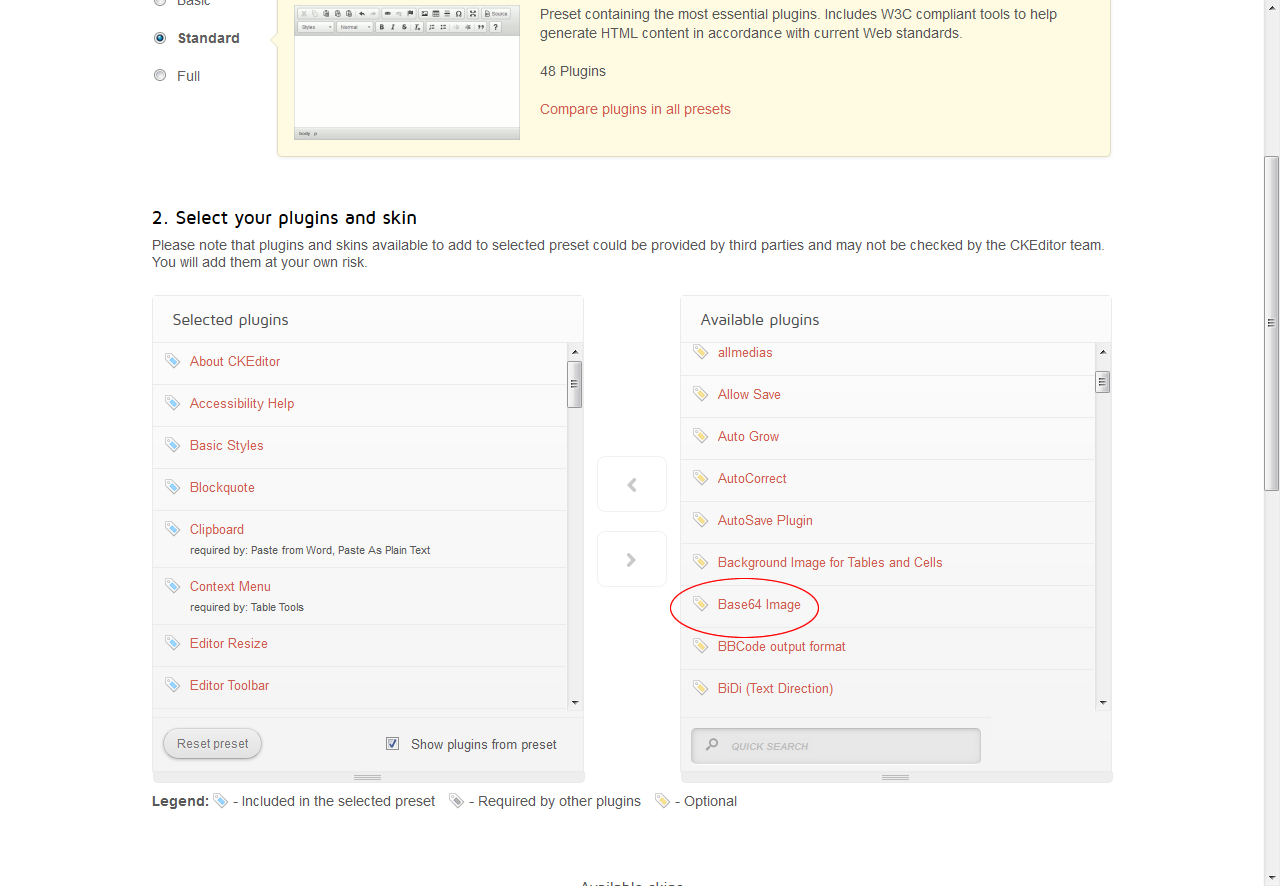Click the magnifier icon in Quick Search
This screenshot has height=886, width=1280.
[x=712, y=745]
